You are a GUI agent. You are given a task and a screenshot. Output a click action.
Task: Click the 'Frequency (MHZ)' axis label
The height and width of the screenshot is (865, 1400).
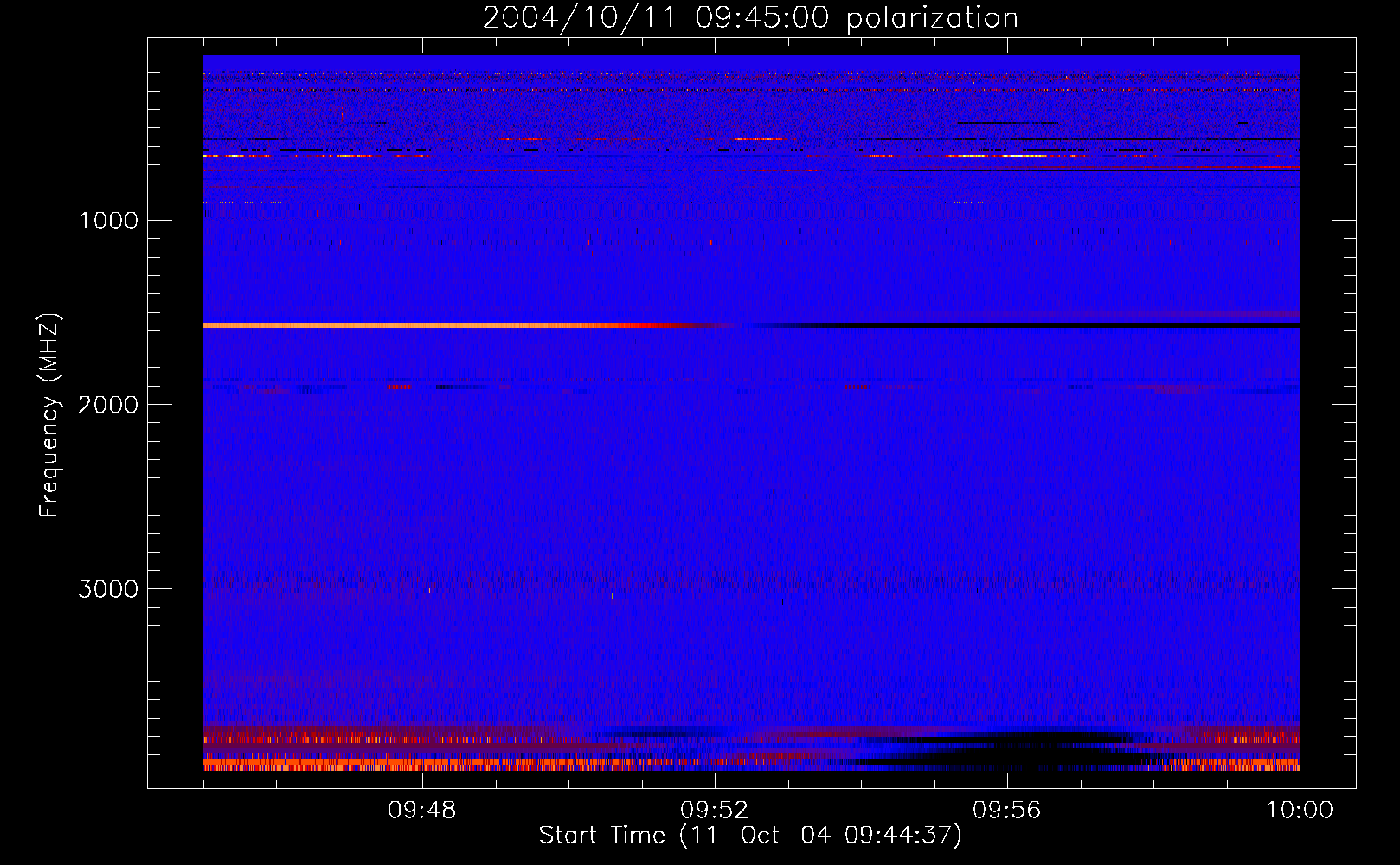[x=49, y=415]
